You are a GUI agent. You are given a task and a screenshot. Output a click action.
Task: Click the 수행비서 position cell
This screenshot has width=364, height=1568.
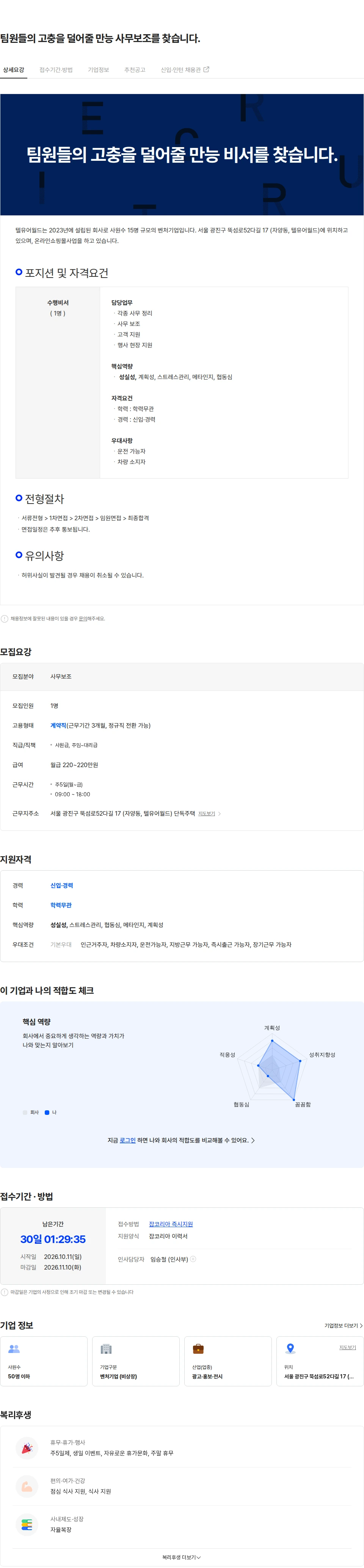coord(58,382)
